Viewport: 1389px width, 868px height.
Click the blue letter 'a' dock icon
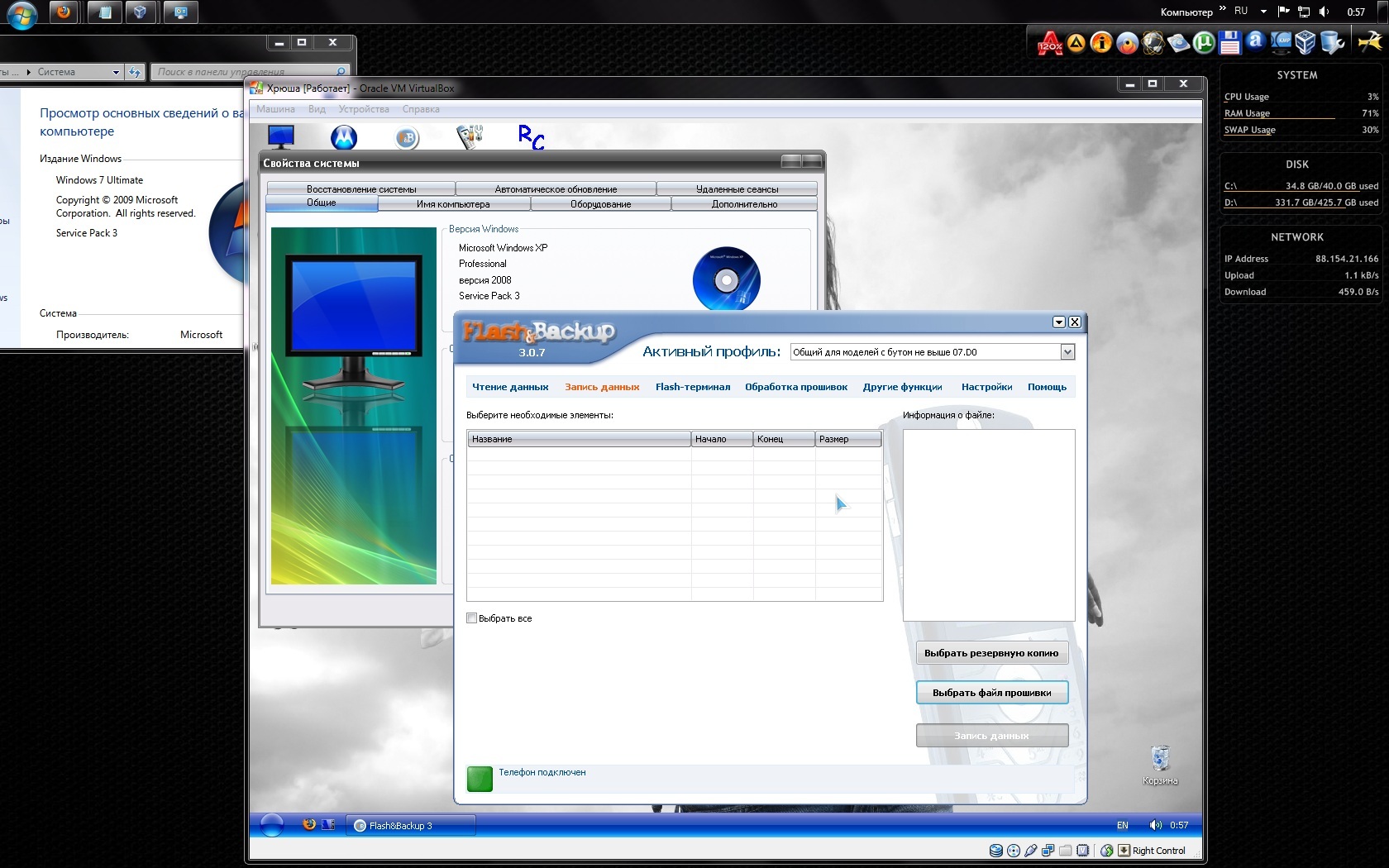point(1255,41)
